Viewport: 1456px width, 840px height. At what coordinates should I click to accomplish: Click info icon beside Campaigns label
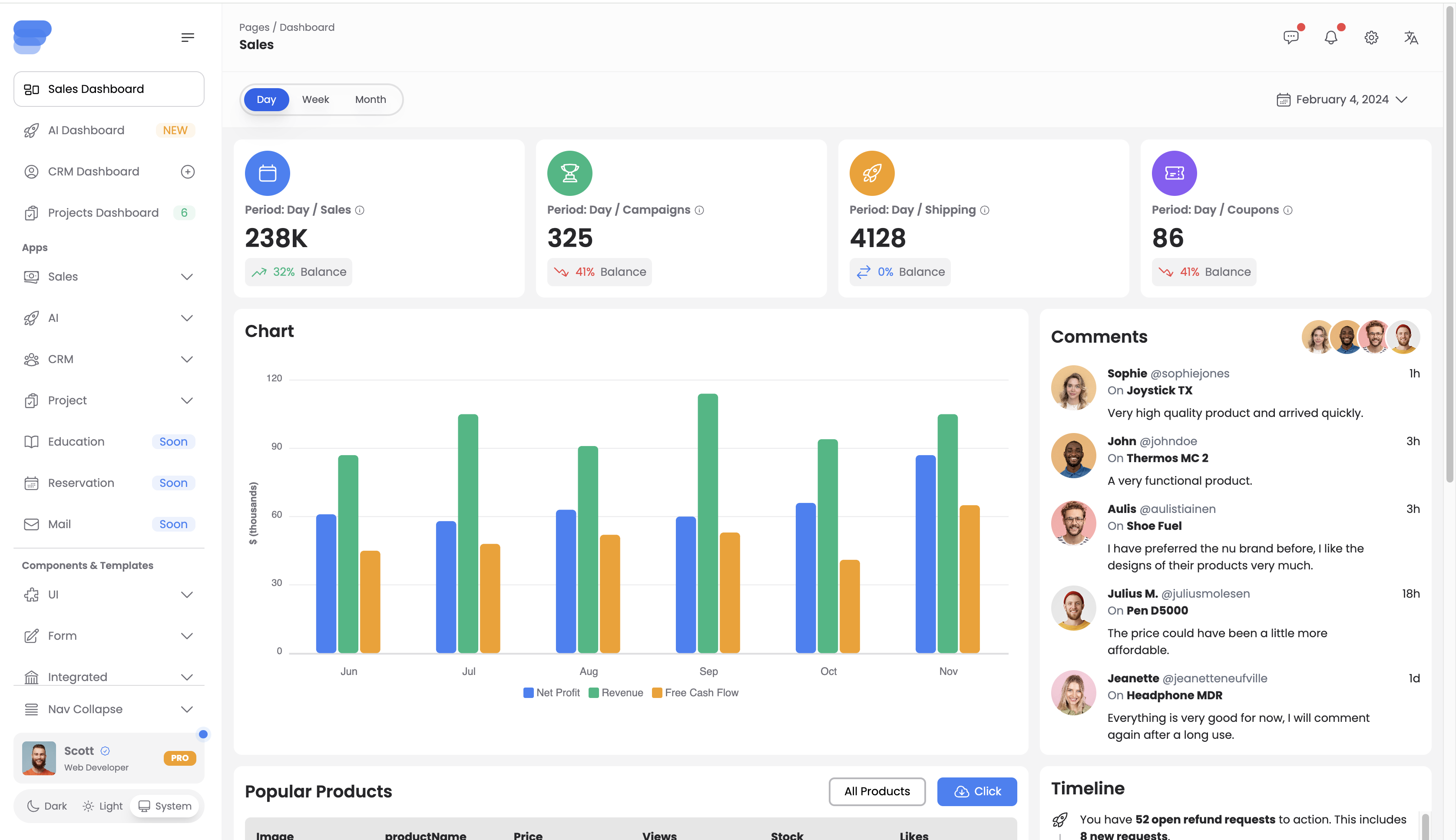point(699,210)
